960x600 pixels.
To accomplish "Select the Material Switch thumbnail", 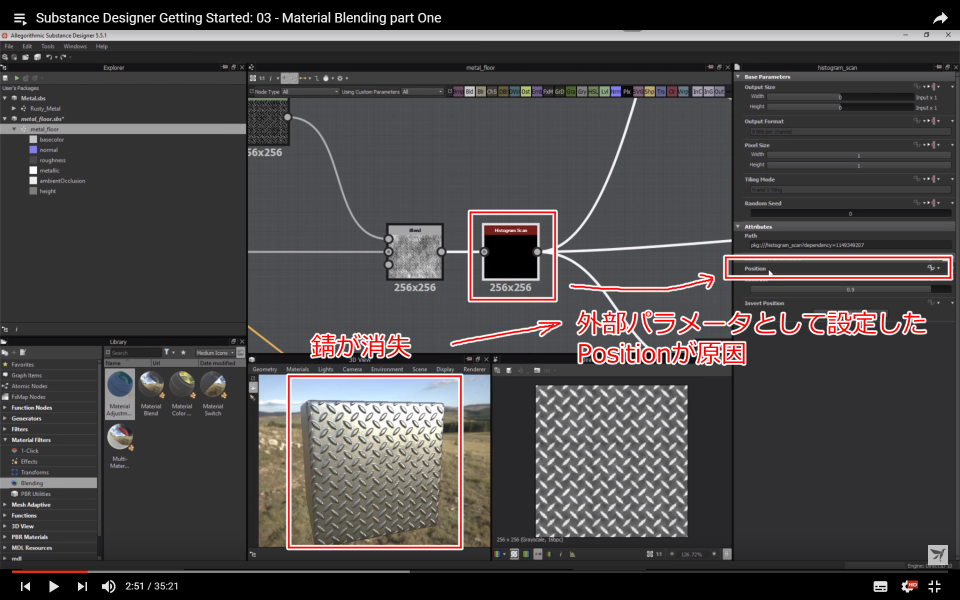I will tap(212, 394).
